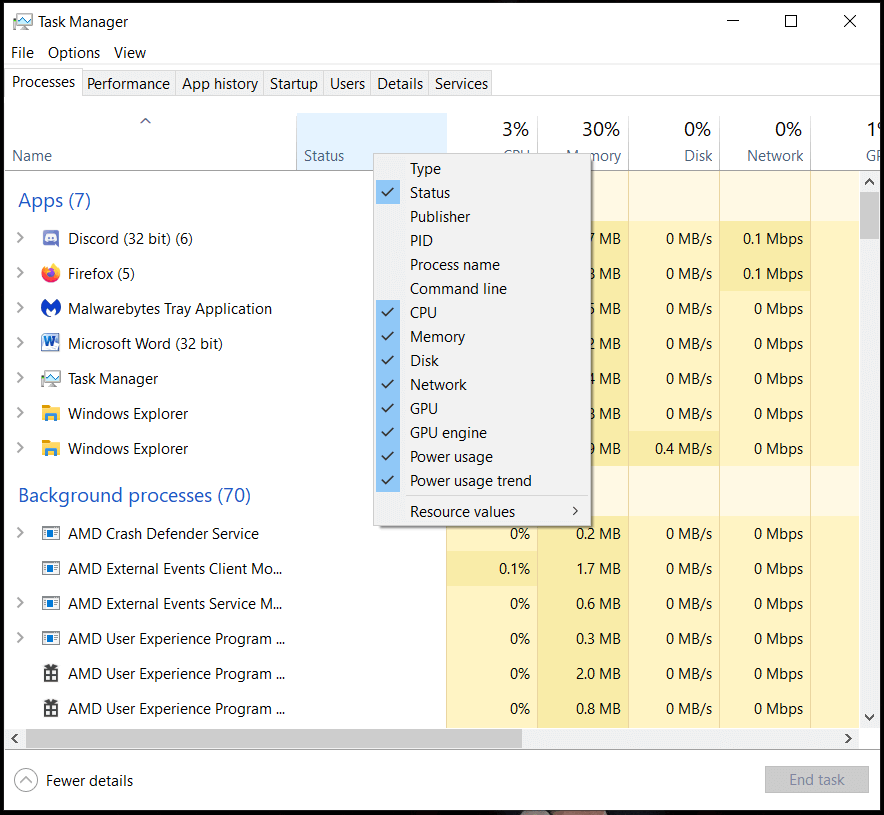Image resolution: width=884 pixels, height=815 pixels.
Task: Sort by the Name column header
Action: (151, 141)
